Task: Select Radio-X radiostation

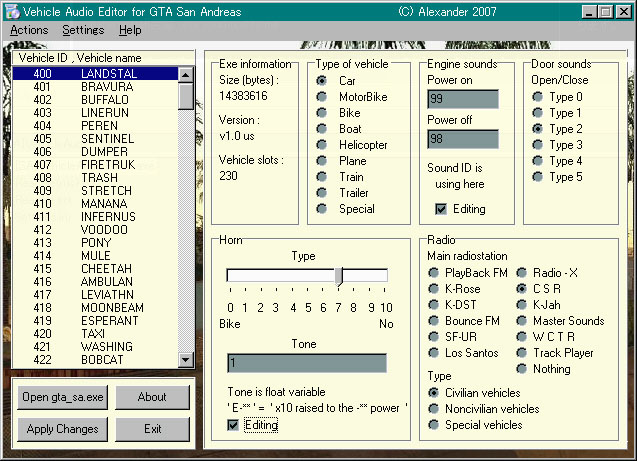Action: tap(522, 273)
